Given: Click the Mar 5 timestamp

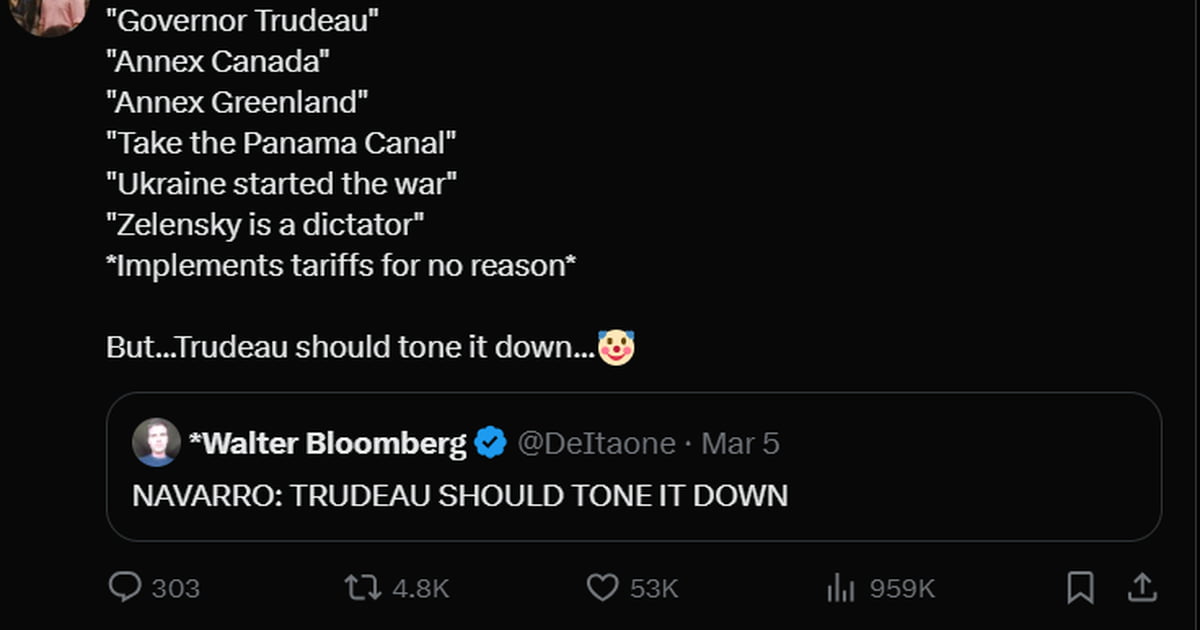Looking at the screenshot, I should tap(738, 442).
